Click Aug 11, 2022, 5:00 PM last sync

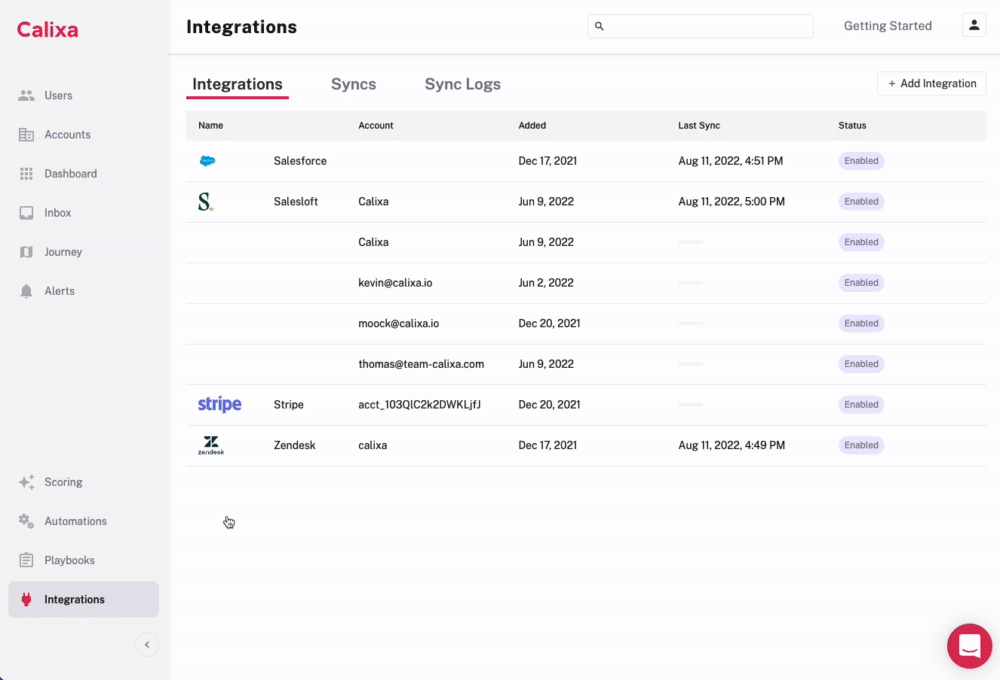pos(732,202)
